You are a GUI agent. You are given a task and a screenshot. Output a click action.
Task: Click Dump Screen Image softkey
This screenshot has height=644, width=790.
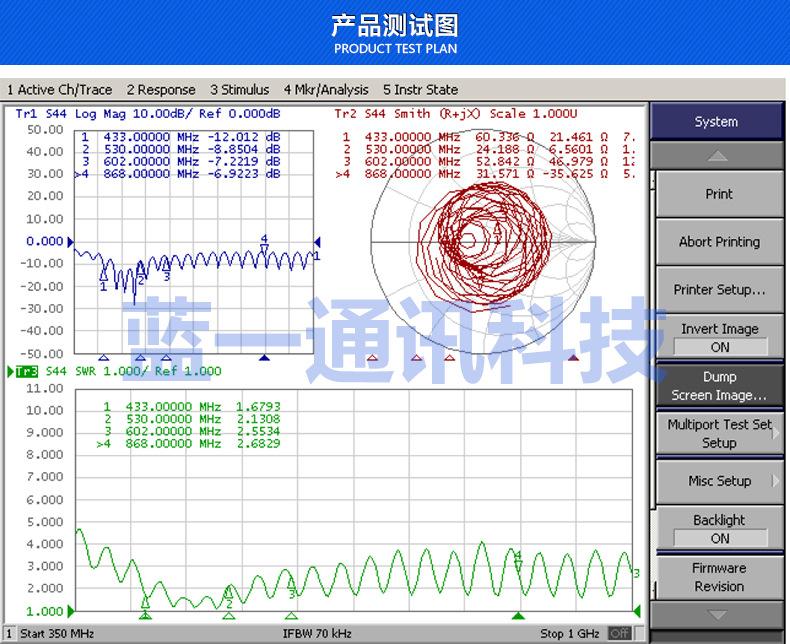click(719, 386)
